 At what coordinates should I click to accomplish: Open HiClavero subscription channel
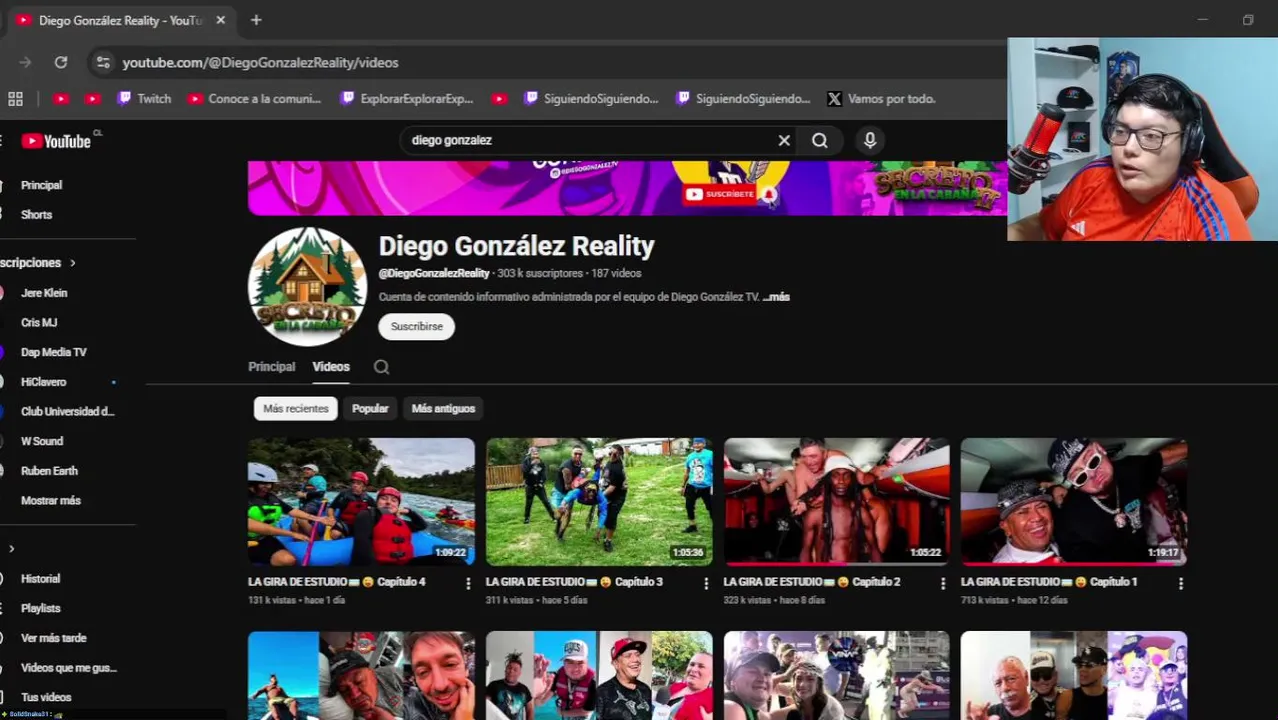pos(44,382)
